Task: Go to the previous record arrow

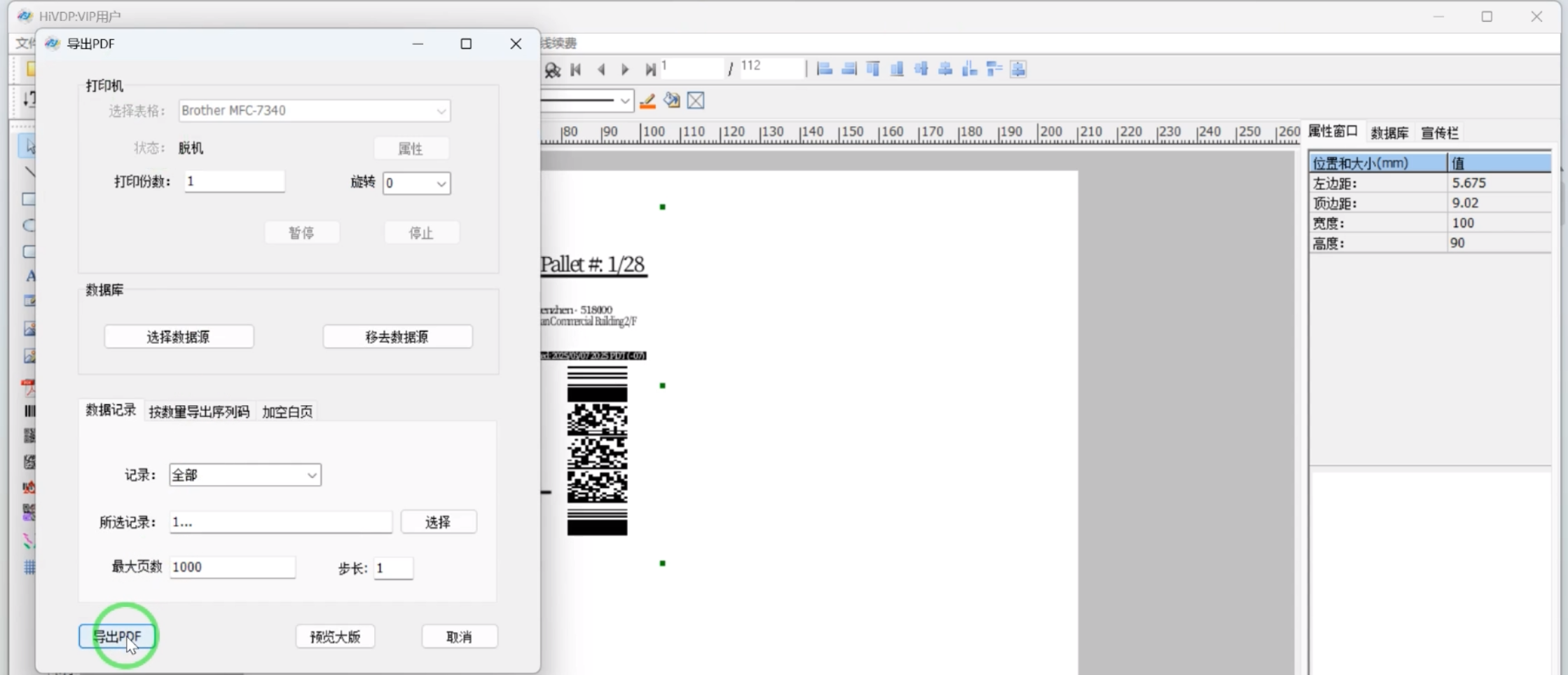Action: [601, 69]
